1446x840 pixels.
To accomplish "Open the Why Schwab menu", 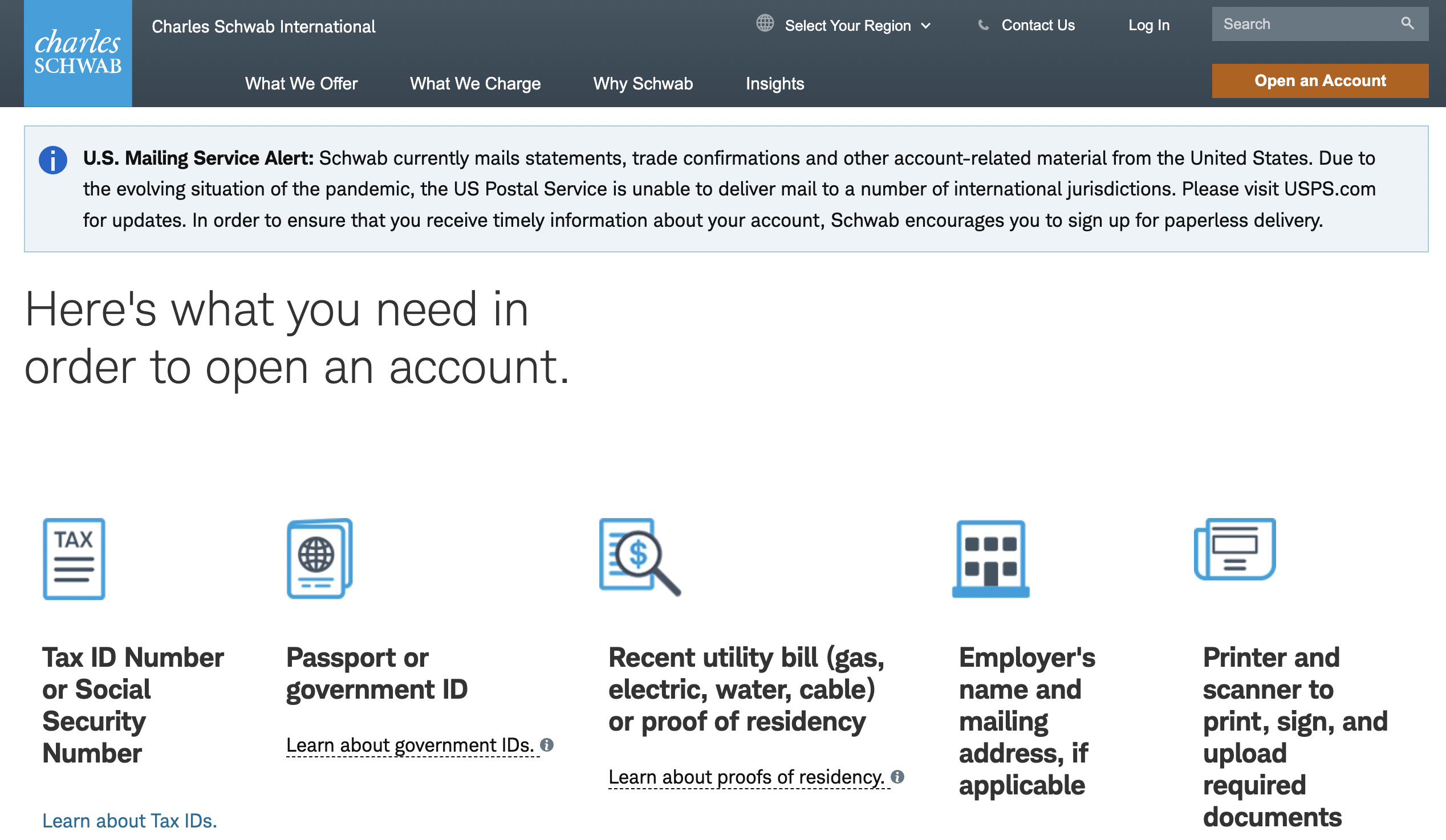I will coord(643,84).
